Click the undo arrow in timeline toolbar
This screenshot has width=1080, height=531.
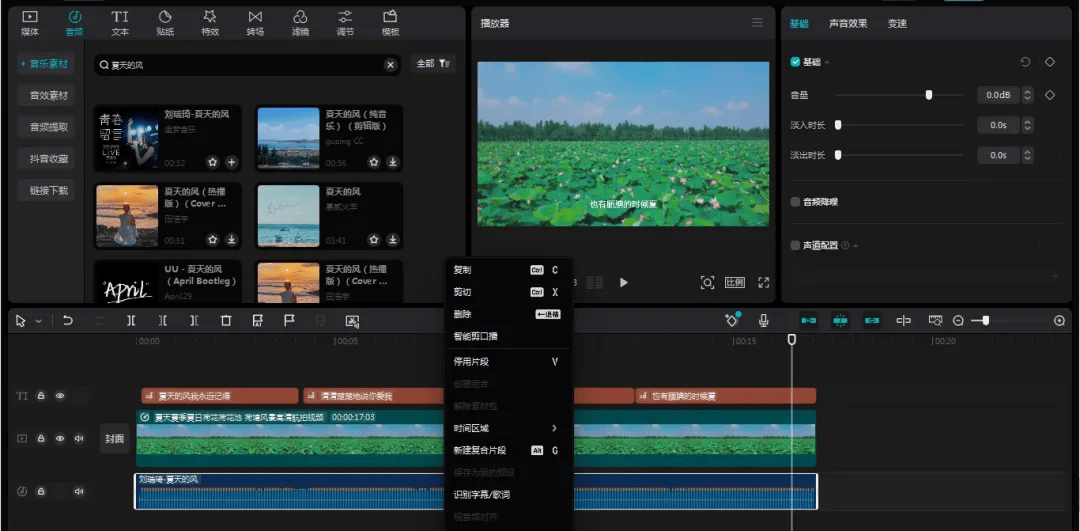[x=68, y=320]
